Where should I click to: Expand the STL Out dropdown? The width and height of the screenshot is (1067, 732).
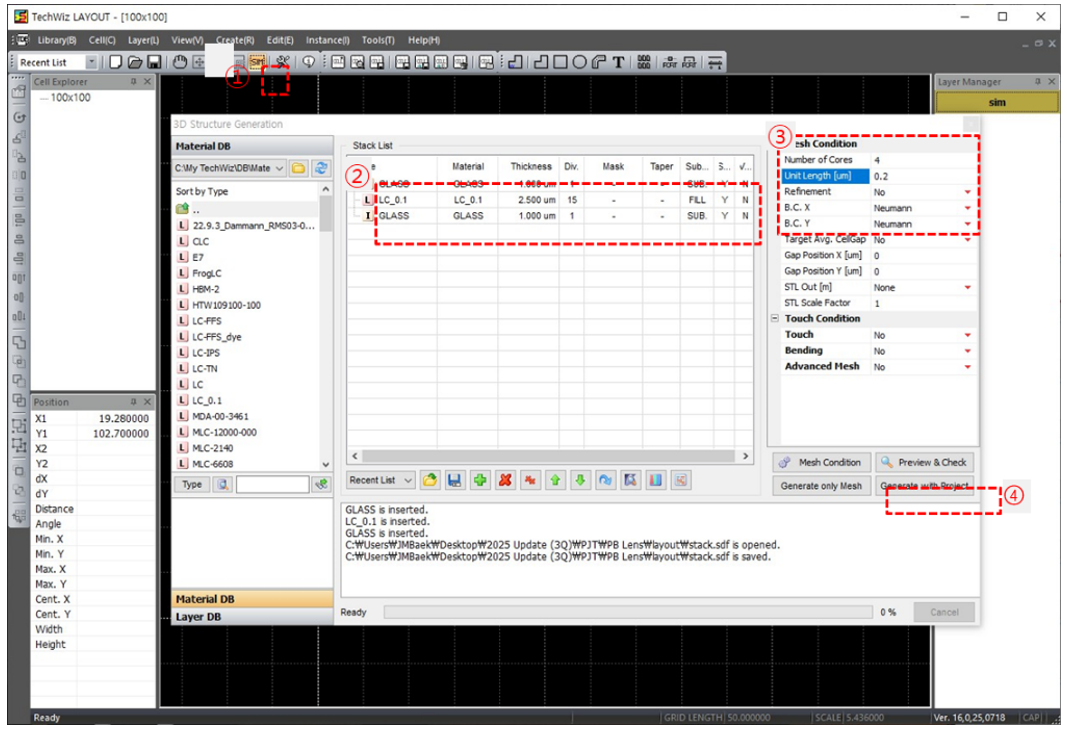point(967,288)
